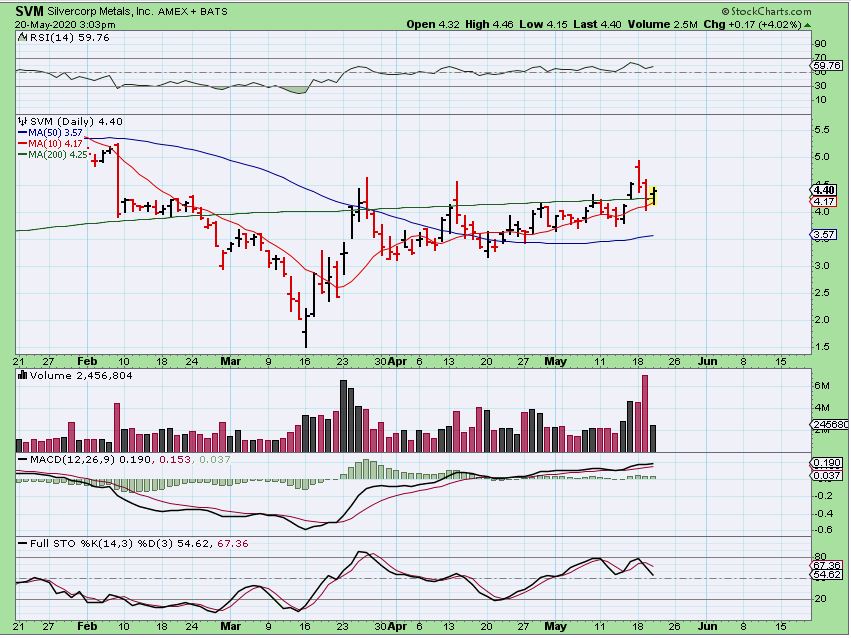The width and height of the screenshot is (851, 638).
Task: Click the 0.153 signal value in MACD legend
Action: [x=175, y=460]
